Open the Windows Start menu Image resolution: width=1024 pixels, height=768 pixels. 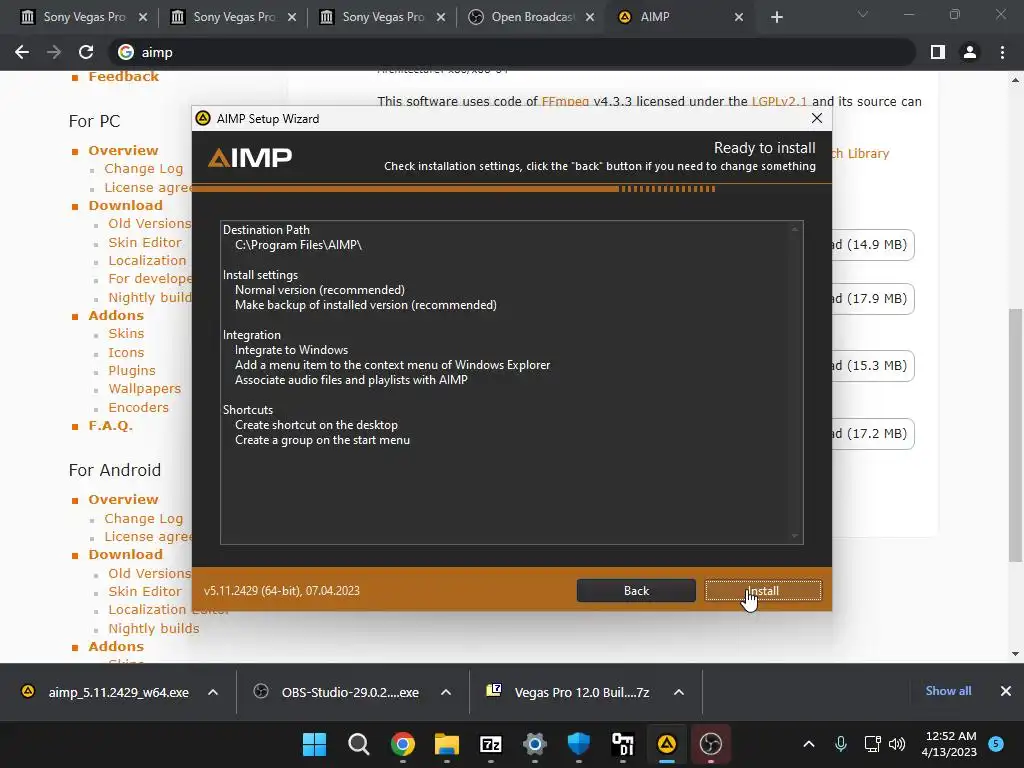[x=314, y=744]
